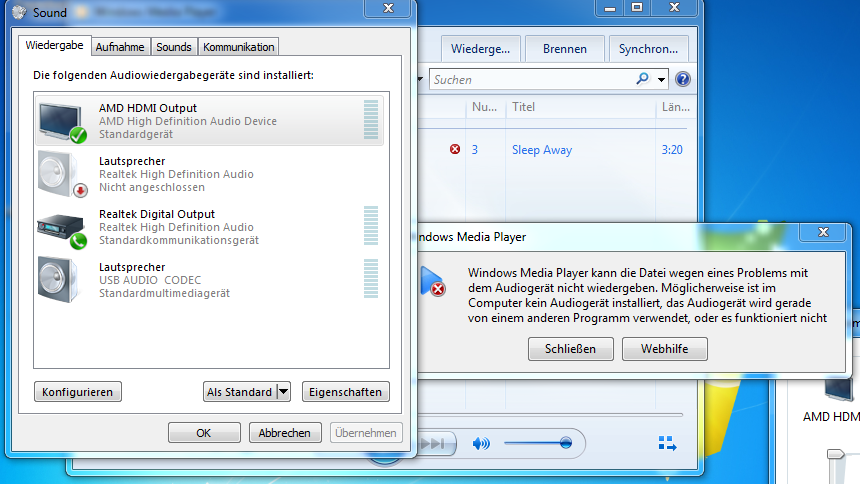Switch to the Wiedergabe tab in Sound
Screen dimensions: 860x484
point(54,46)
